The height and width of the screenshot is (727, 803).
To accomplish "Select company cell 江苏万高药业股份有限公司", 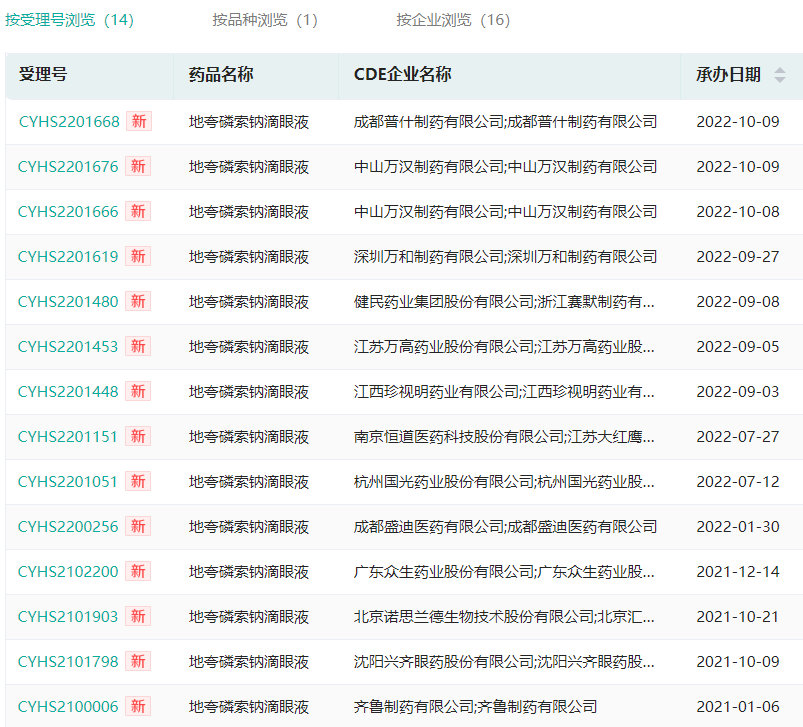I will (504, 347).
